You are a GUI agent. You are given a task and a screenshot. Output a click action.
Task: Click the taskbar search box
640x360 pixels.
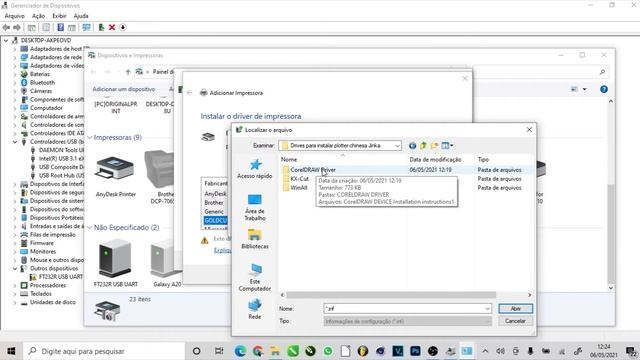104,351
